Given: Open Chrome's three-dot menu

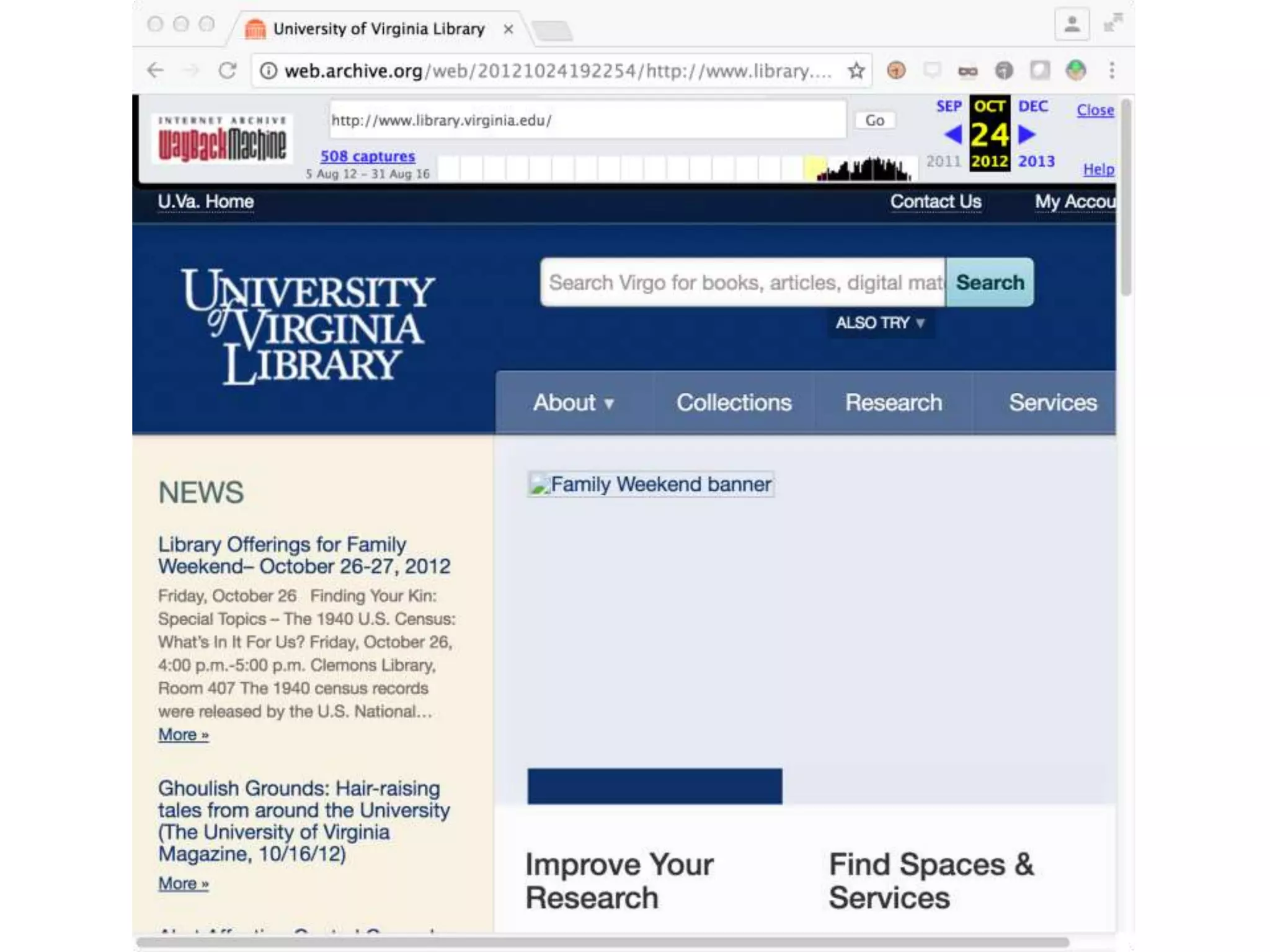Looking at the screenshot, I should [x=1112, y=71].
